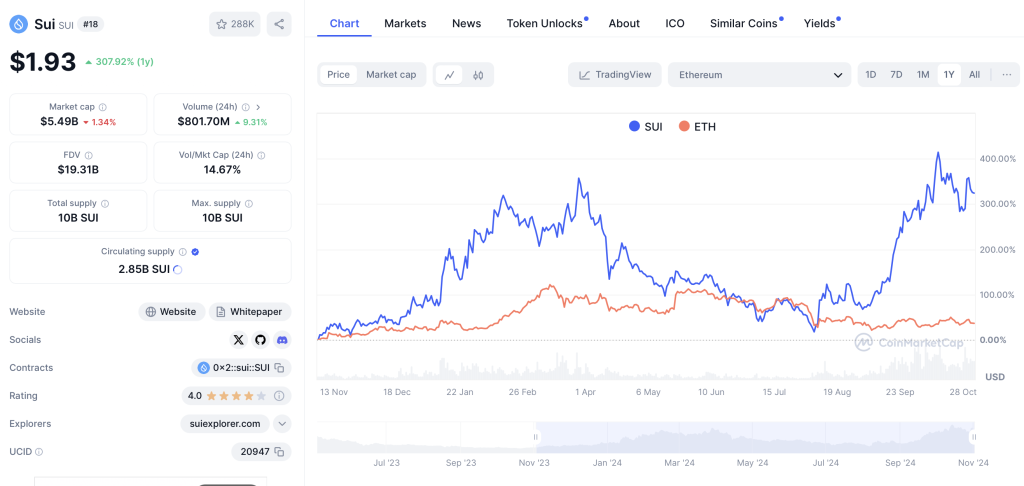The image size is (1024, 486).
Task: Click right handle of range selector
Action: [974, 437]
